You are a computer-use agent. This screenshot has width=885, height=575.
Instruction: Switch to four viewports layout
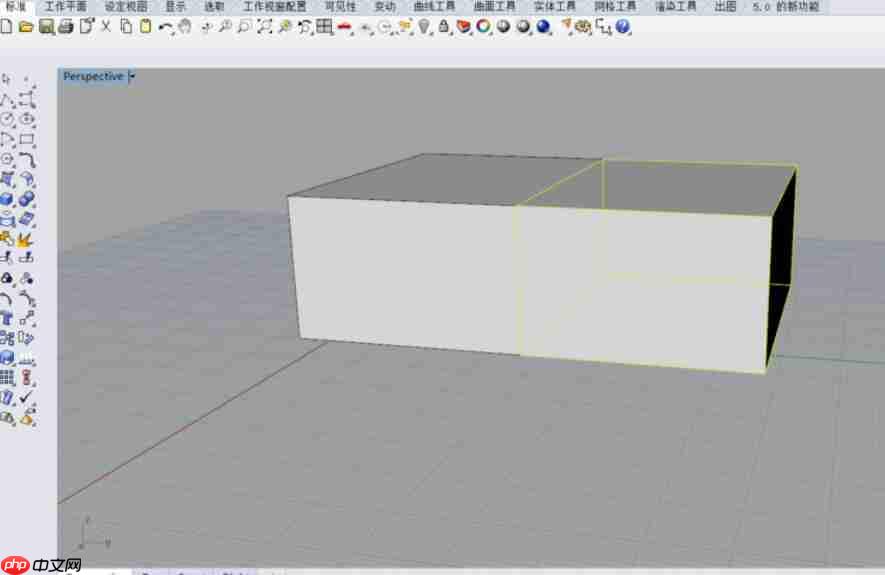click(x=324, y=27)
